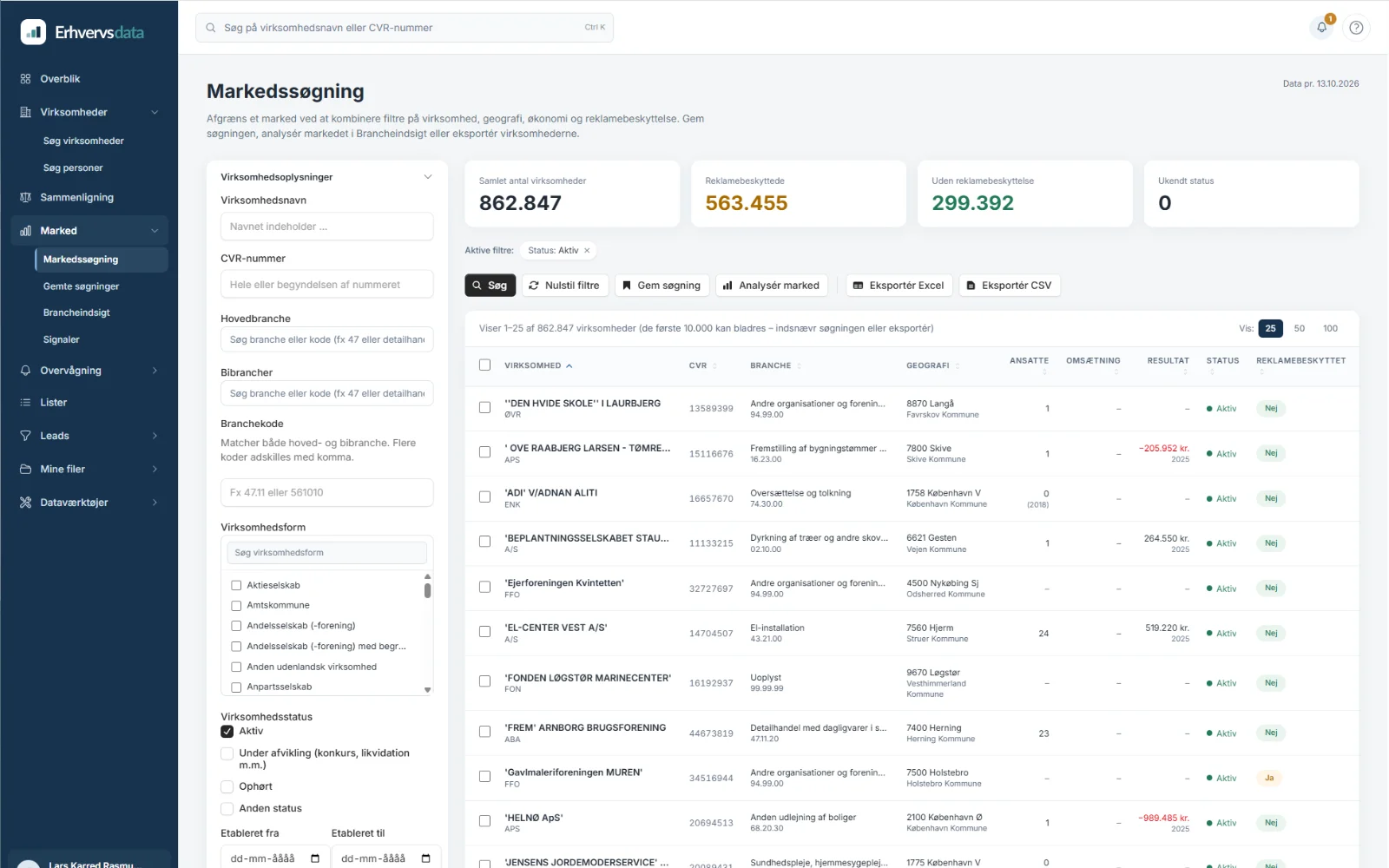Viewport: 1389px width, 868px height.
Task: Expand the Leads sidebar menu
Action: [x=155, y=436]
